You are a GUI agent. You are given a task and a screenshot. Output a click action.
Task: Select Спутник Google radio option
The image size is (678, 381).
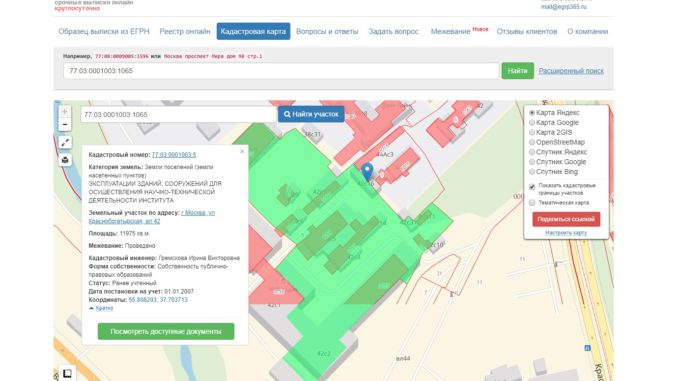point(532,162)
